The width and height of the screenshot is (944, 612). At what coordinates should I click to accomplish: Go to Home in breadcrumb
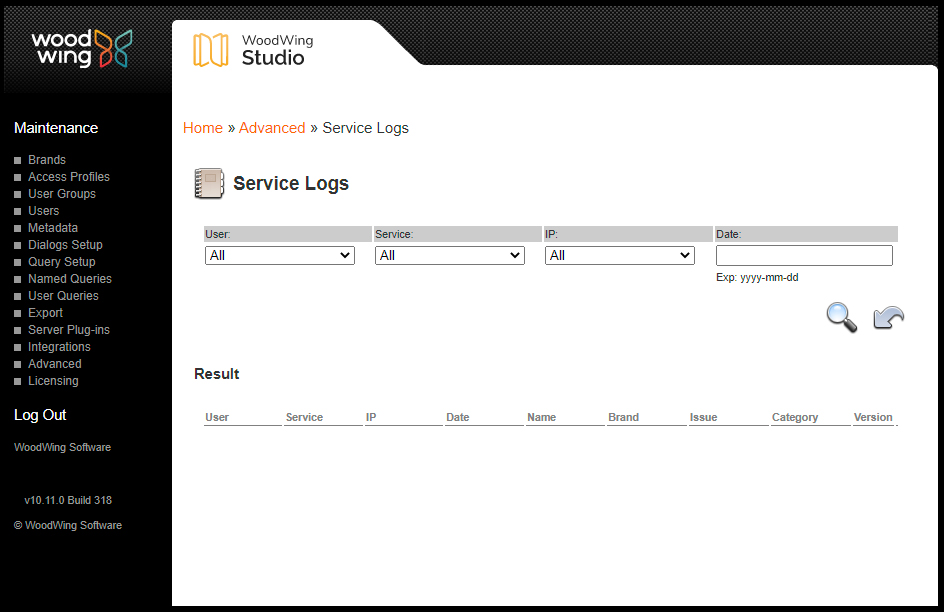203,128
